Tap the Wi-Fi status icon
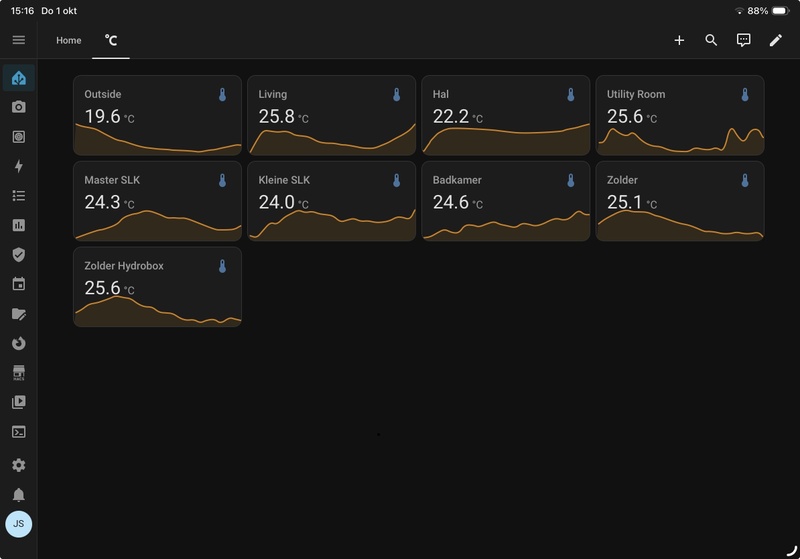Image resolution: width=800 pixels, height=559 pixels. (x=739, y=11)
